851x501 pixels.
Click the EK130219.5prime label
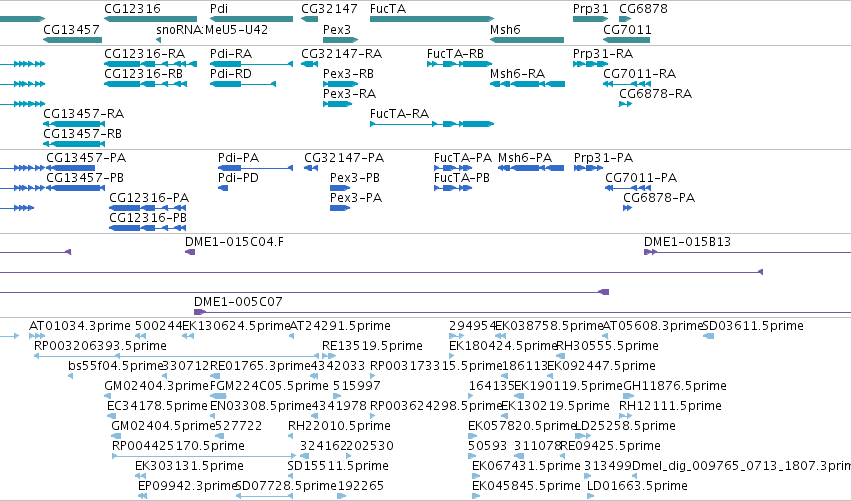(555, 406)
